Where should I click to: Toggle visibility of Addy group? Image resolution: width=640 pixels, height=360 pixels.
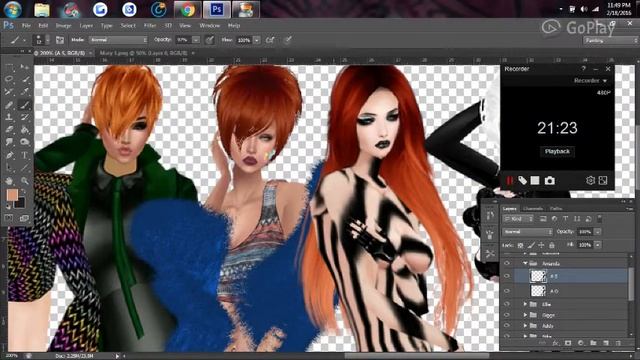coord(507,326)
